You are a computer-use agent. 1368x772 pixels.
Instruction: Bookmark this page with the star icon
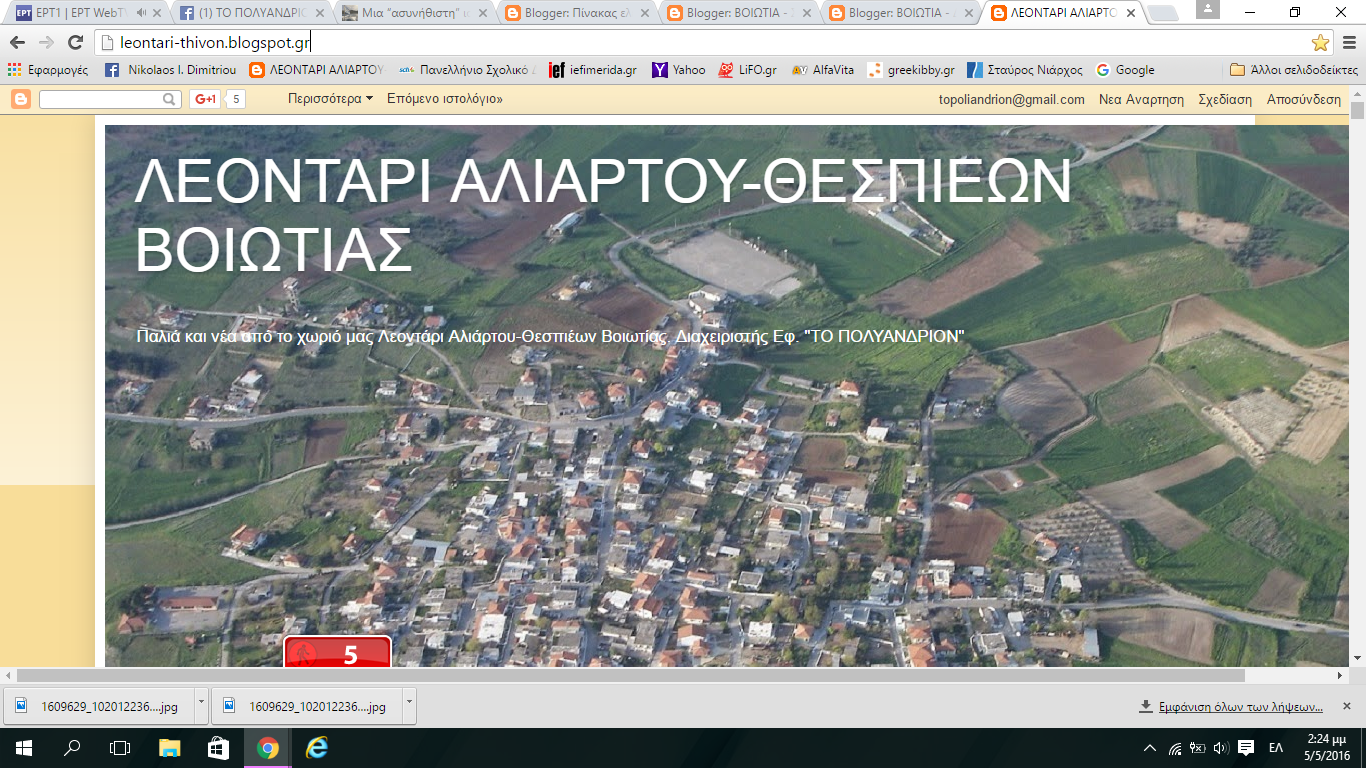point(1320,42)
